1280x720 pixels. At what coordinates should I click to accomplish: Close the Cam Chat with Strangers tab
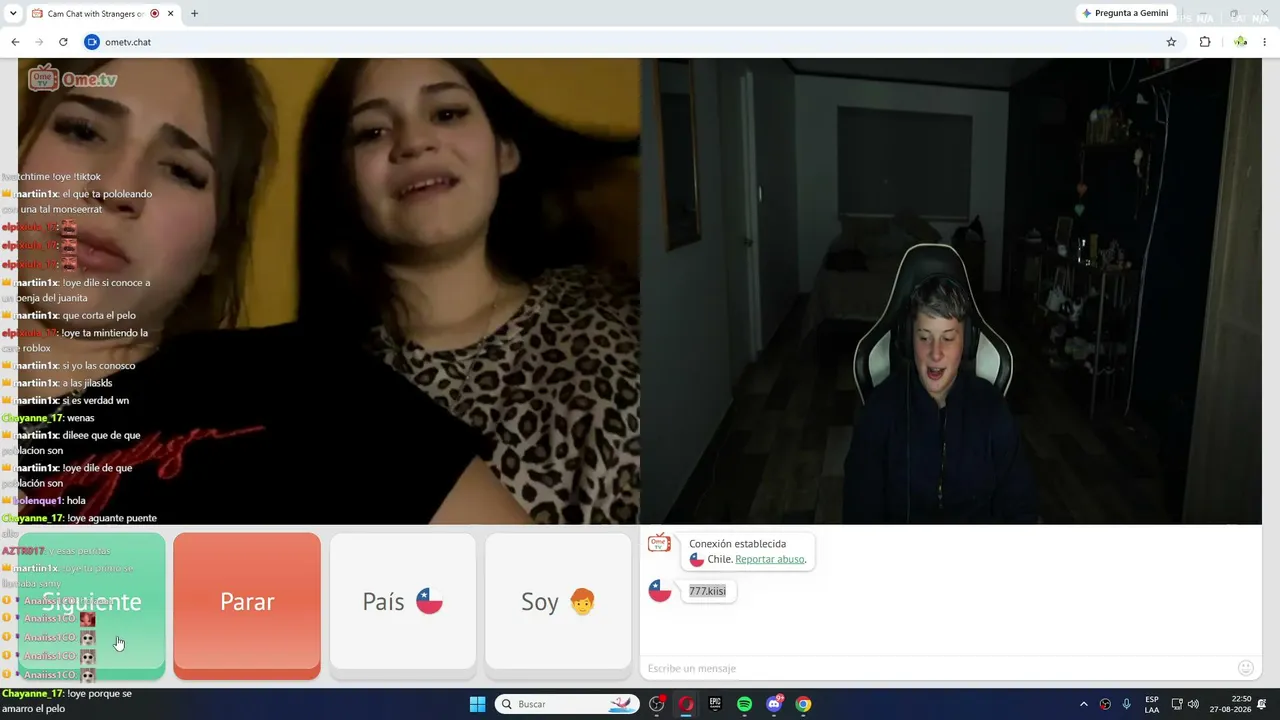(171, 14)
